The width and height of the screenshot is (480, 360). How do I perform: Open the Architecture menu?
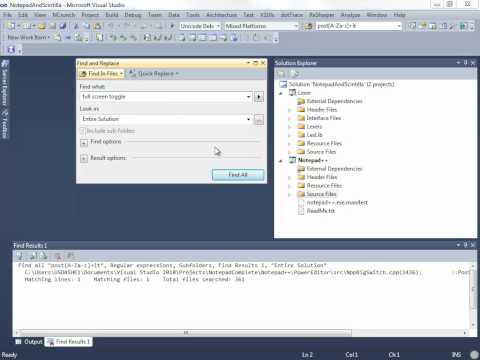(x=221, y=15)
